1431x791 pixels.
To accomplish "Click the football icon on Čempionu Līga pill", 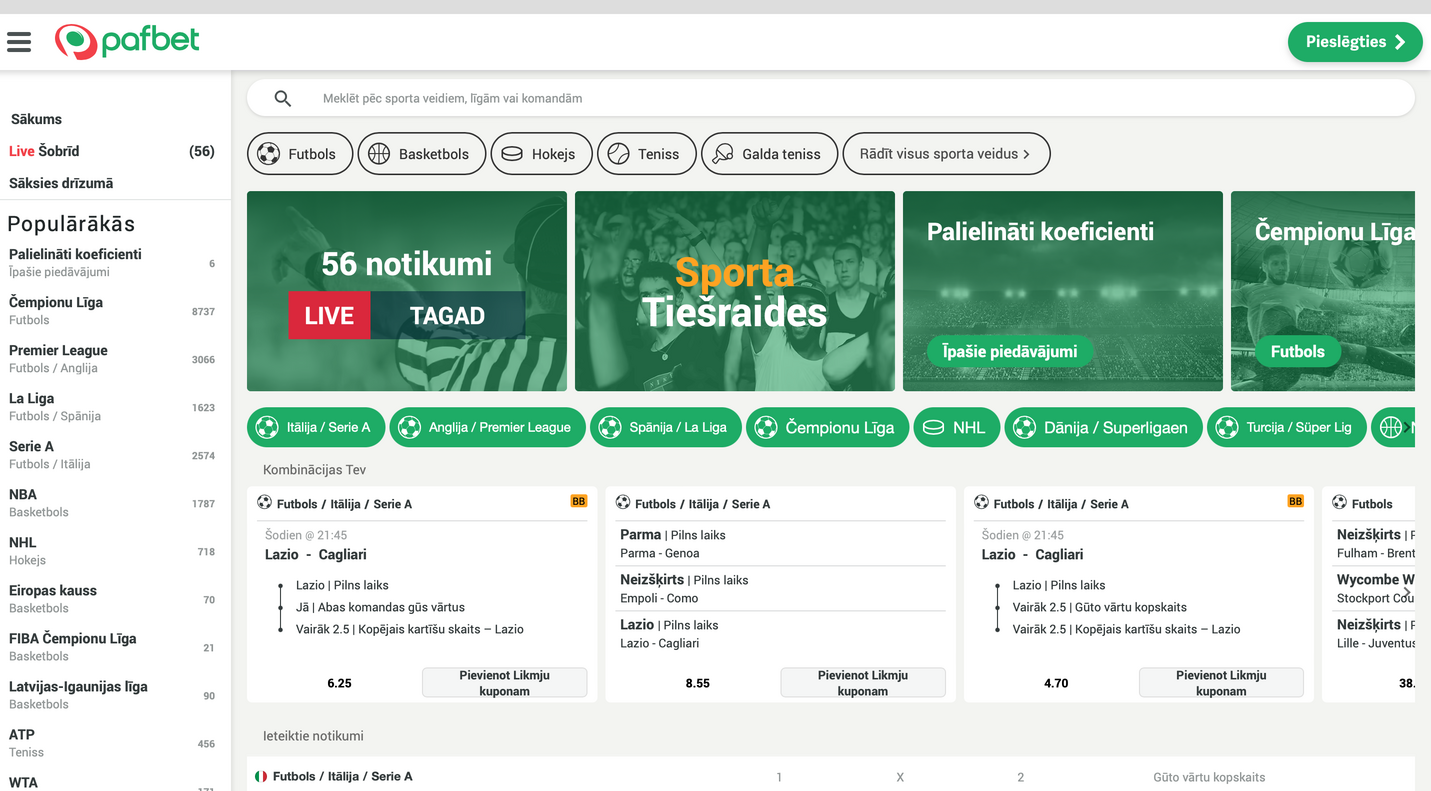I will tap(766, 428).
